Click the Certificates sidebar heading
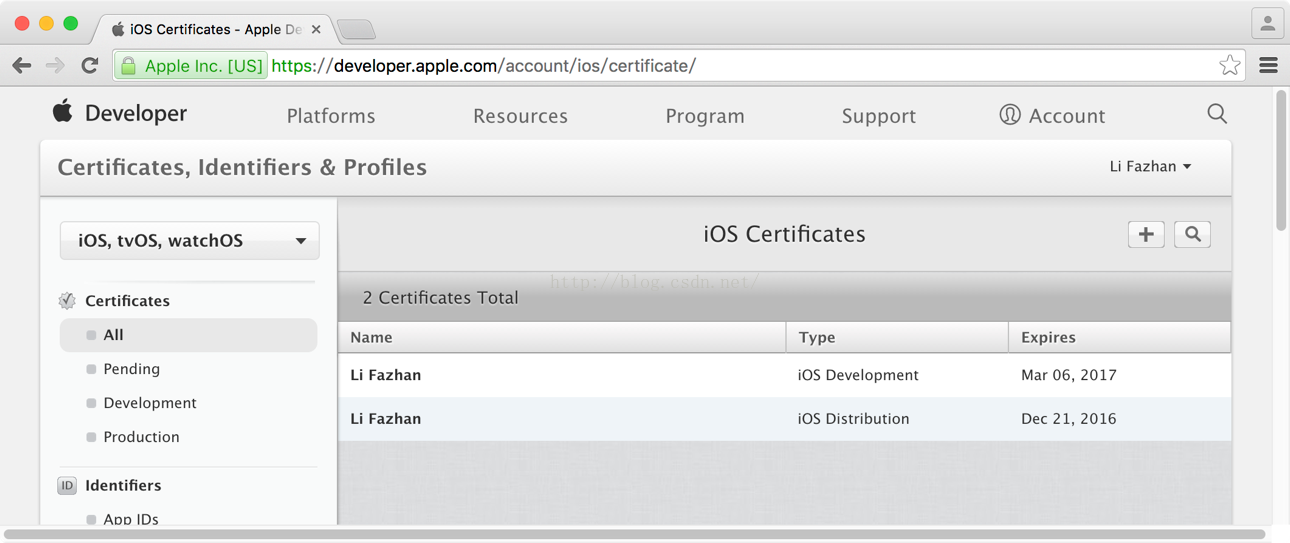1290x543 pixels. 127,301
